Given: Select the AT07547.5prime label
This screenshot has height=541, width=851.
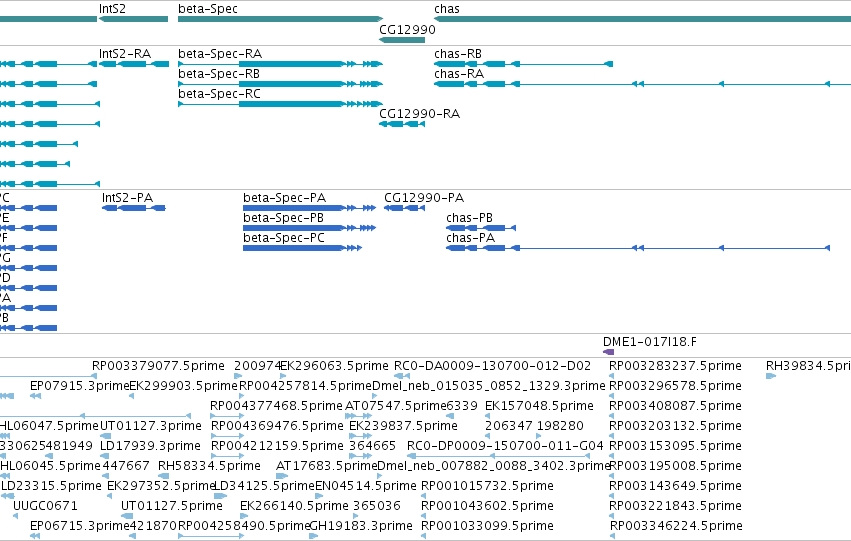Looking at the screenshot, I should (395, 406).
